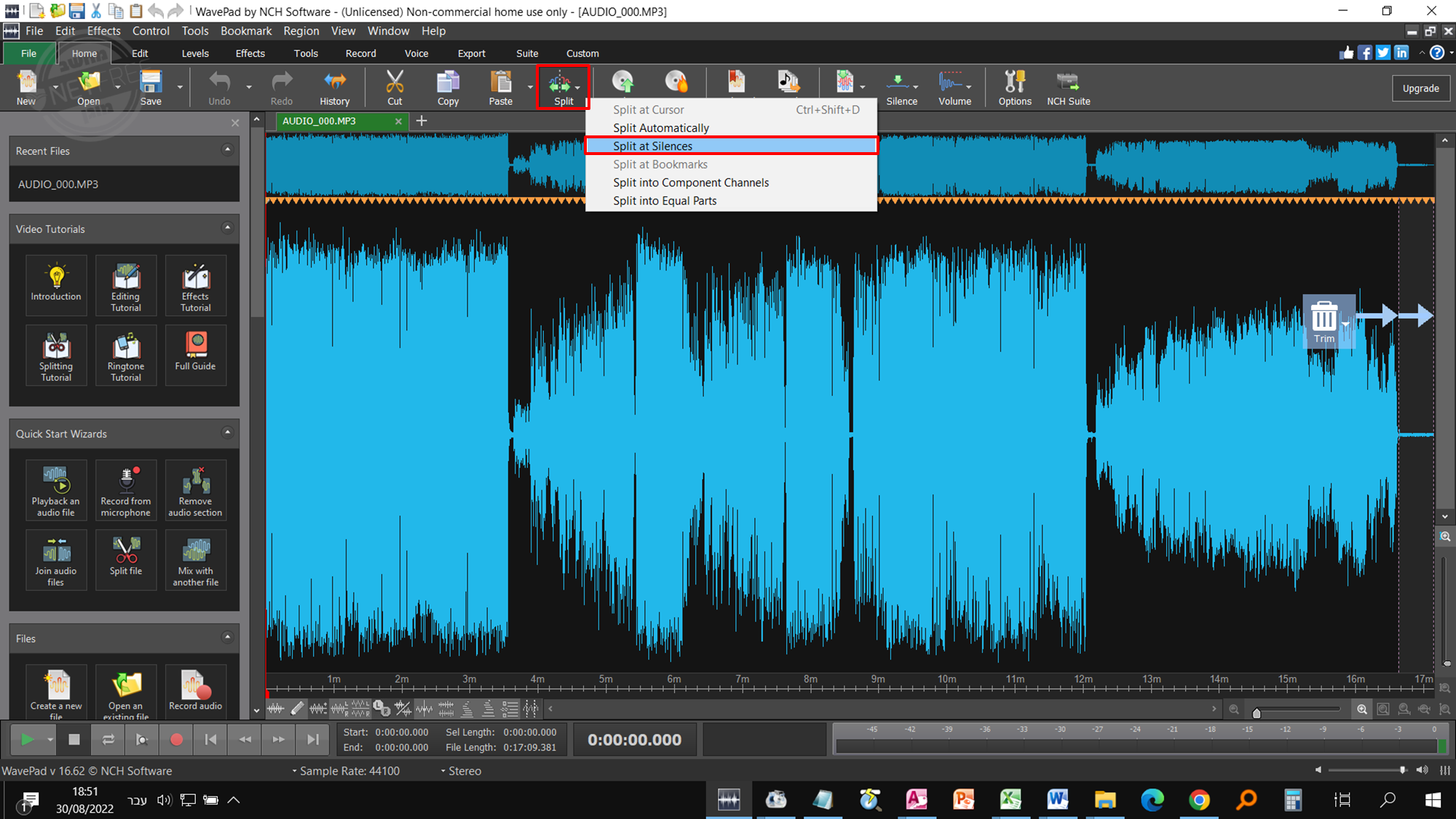
Task: Start Remove audio section wizard
Action: click(x=196, y=489)
